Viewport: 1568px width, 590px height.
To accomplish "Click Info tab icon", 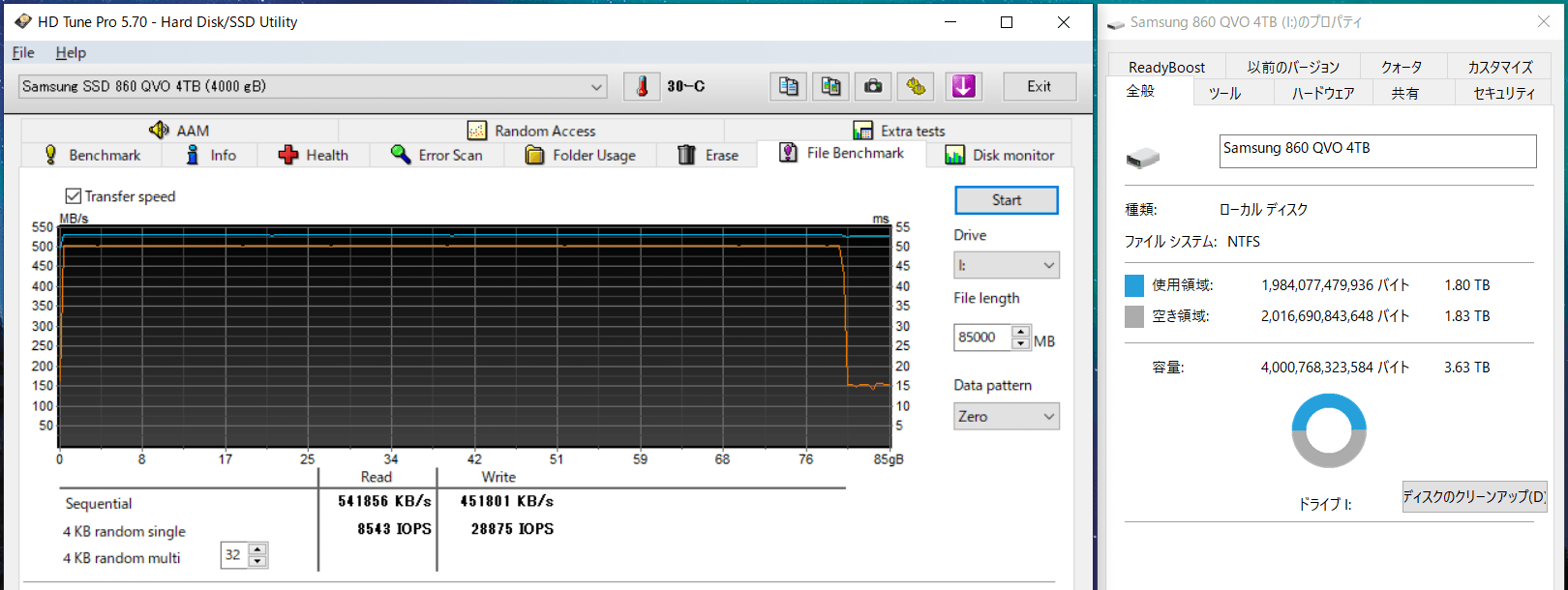I will [193, 155].
